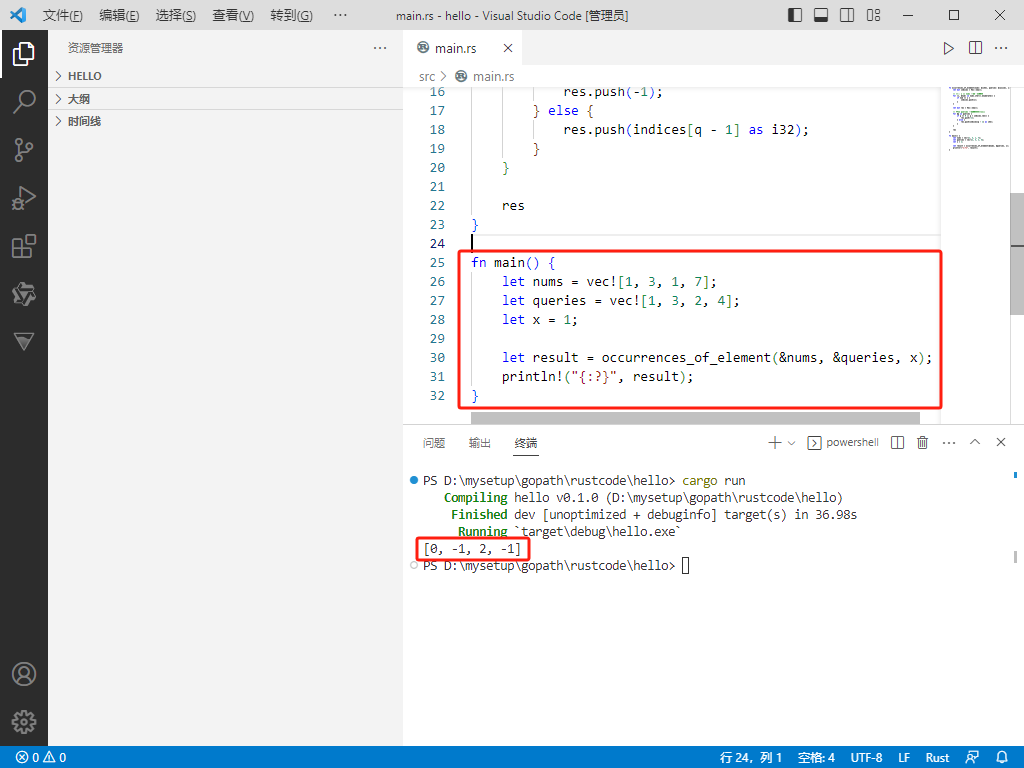Kill the terminal with trash icon
Screen dimensions: 1024x768
922,443
